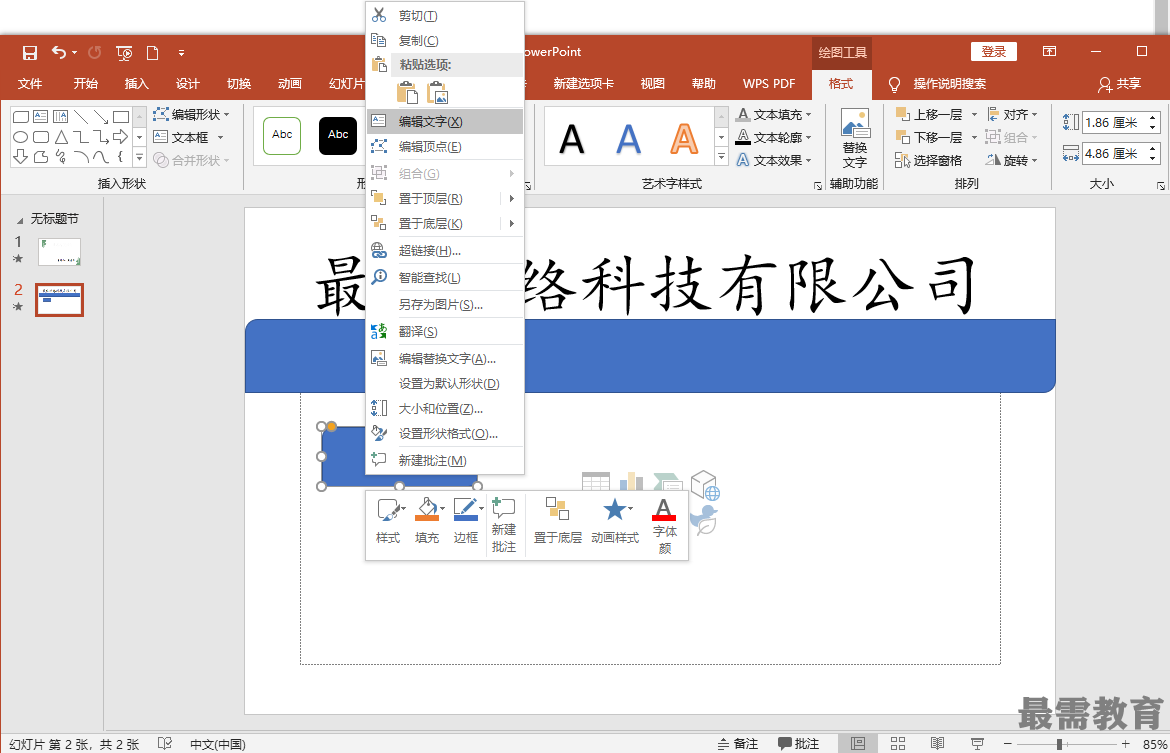
Task: Click 下移一层 send backward button
Action: [929, 137]
